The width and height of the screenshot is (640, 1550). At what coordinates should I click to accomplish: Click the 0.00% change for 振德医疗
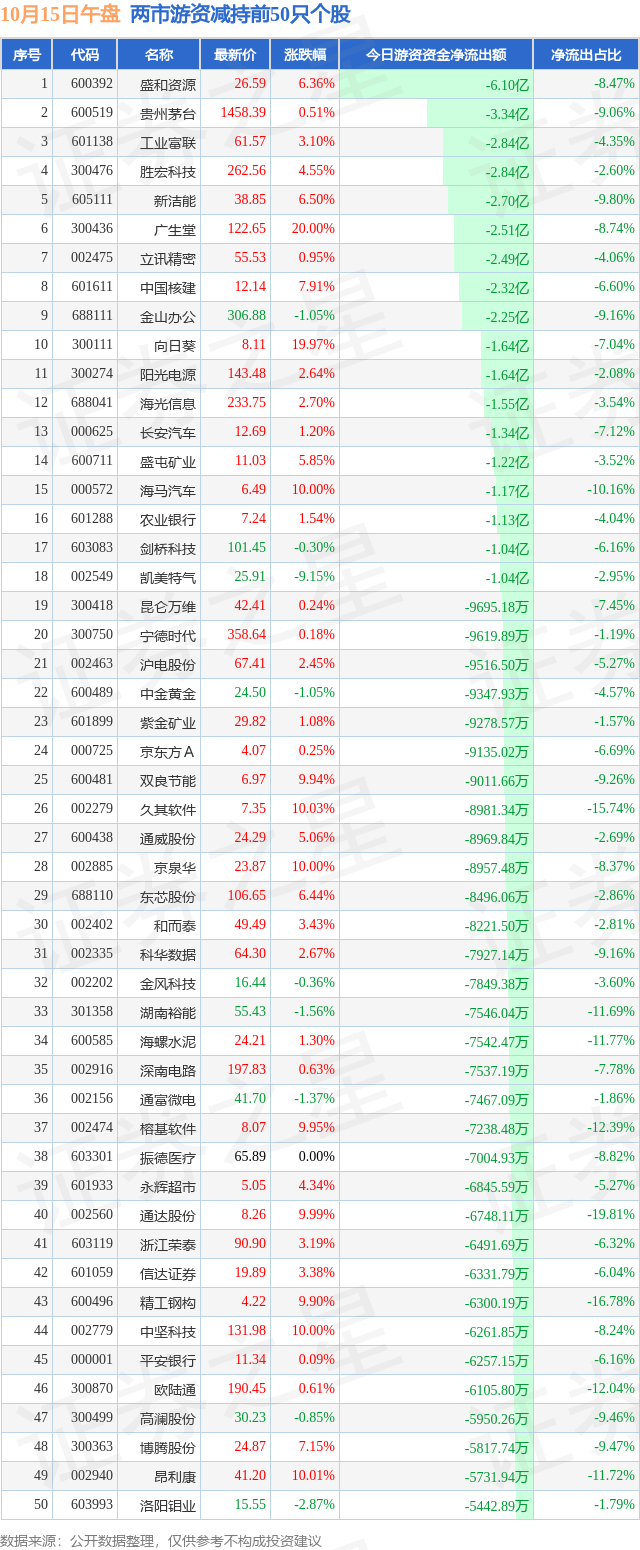pyautogui.click(x=317, y=1157)
